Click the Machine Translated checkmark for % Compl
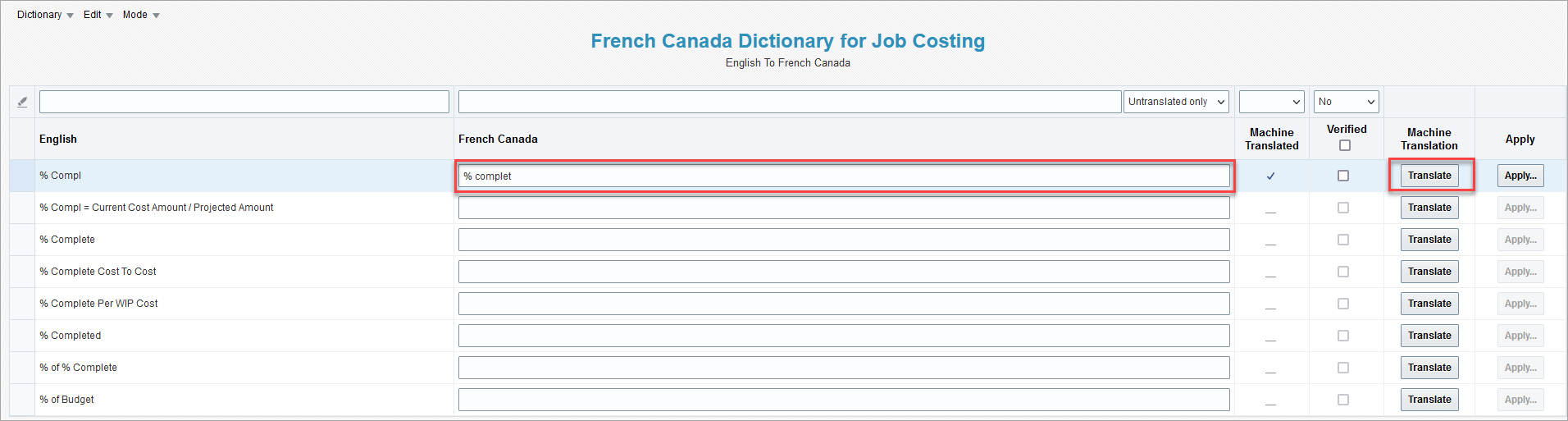Screen dimensions: 1568x421 pyautogui.click(x=1271, y=176)
